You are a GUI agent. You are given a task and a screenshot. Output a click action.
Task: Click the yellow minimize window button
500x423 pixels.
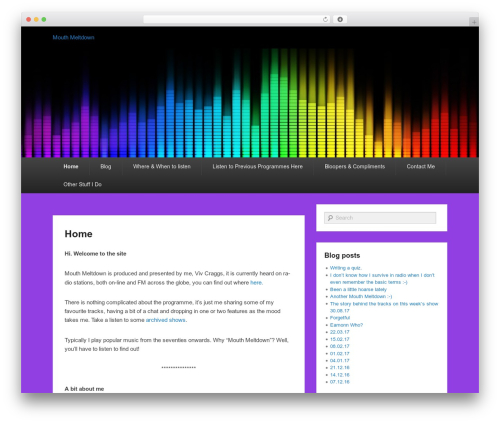point(36,20)
